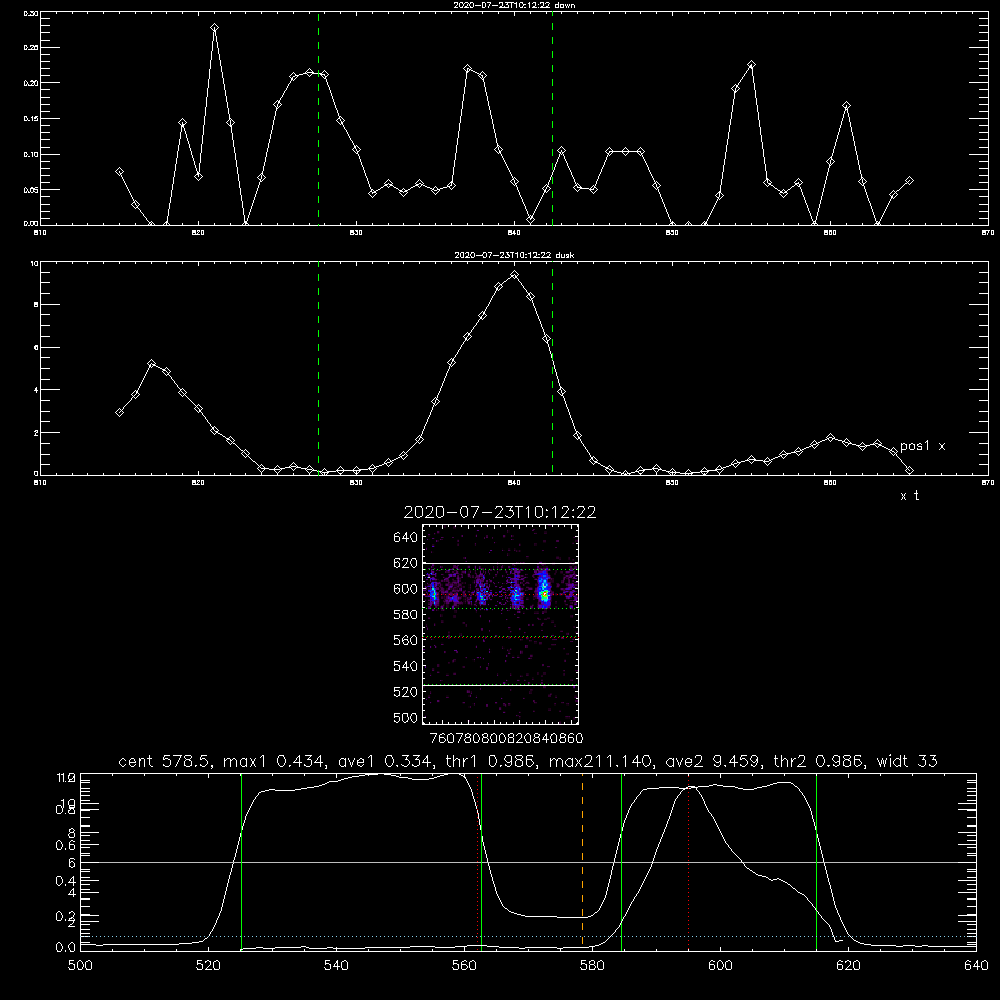Click '0.0' on the bottom plot y-axis
The width and height of the screenshot is (1000, 1000).
coord(65,948)
